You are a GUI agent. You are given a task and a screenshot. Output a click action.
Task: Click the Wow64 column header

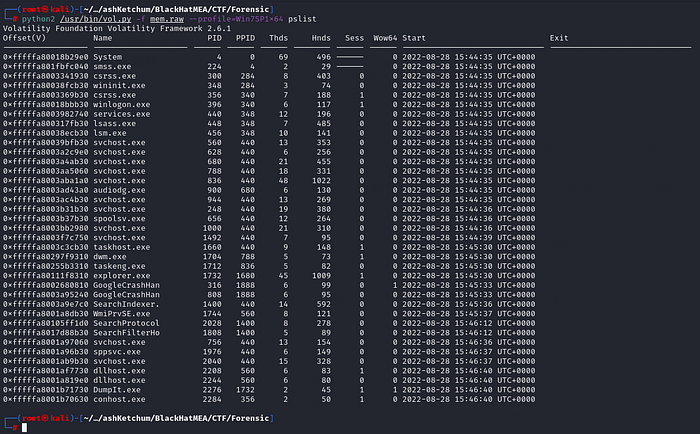coord(383,37)
